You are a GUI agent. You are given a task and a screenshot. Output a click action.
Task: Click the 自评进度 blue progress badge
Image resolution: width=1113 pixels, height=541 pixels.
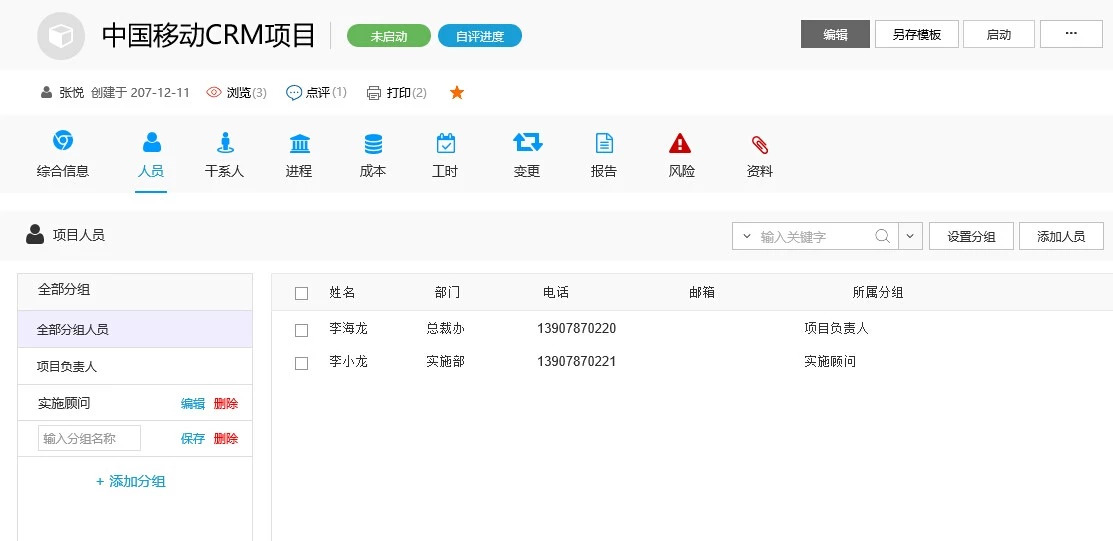point(480,37)
